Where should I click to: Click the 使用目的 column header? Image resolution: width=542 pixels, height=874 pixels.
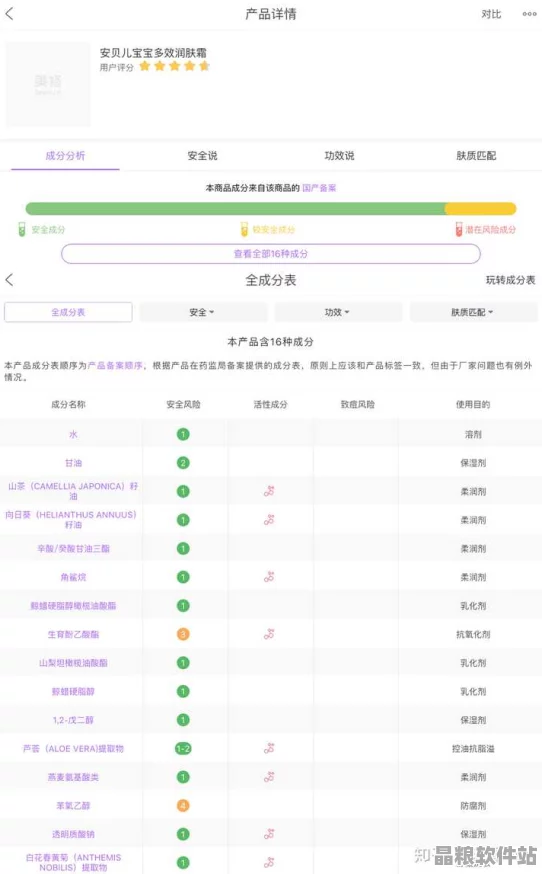coord(473,404)
